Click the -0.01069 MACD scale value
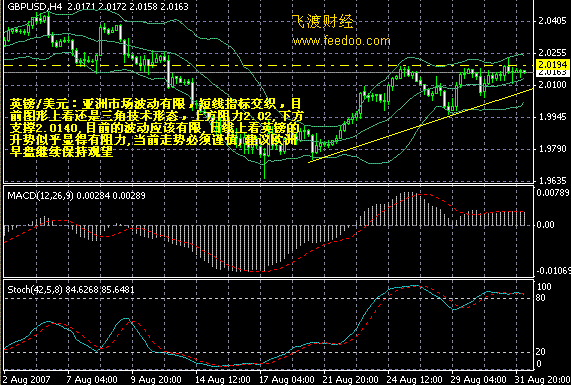 (553, 271)
